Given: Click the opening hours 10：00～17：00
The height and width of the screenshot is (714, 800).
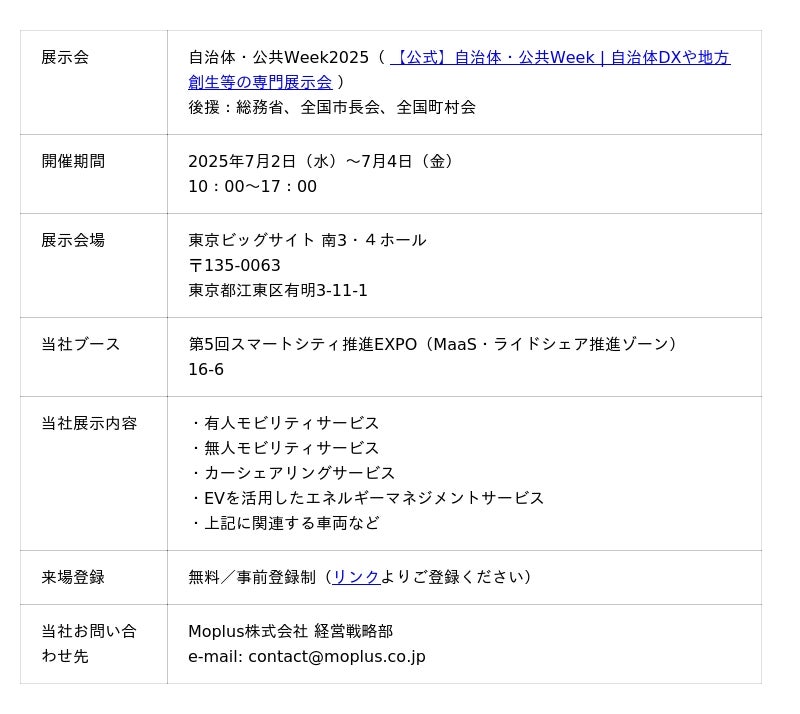Looking at the screenshot, I should coord(253,186).
